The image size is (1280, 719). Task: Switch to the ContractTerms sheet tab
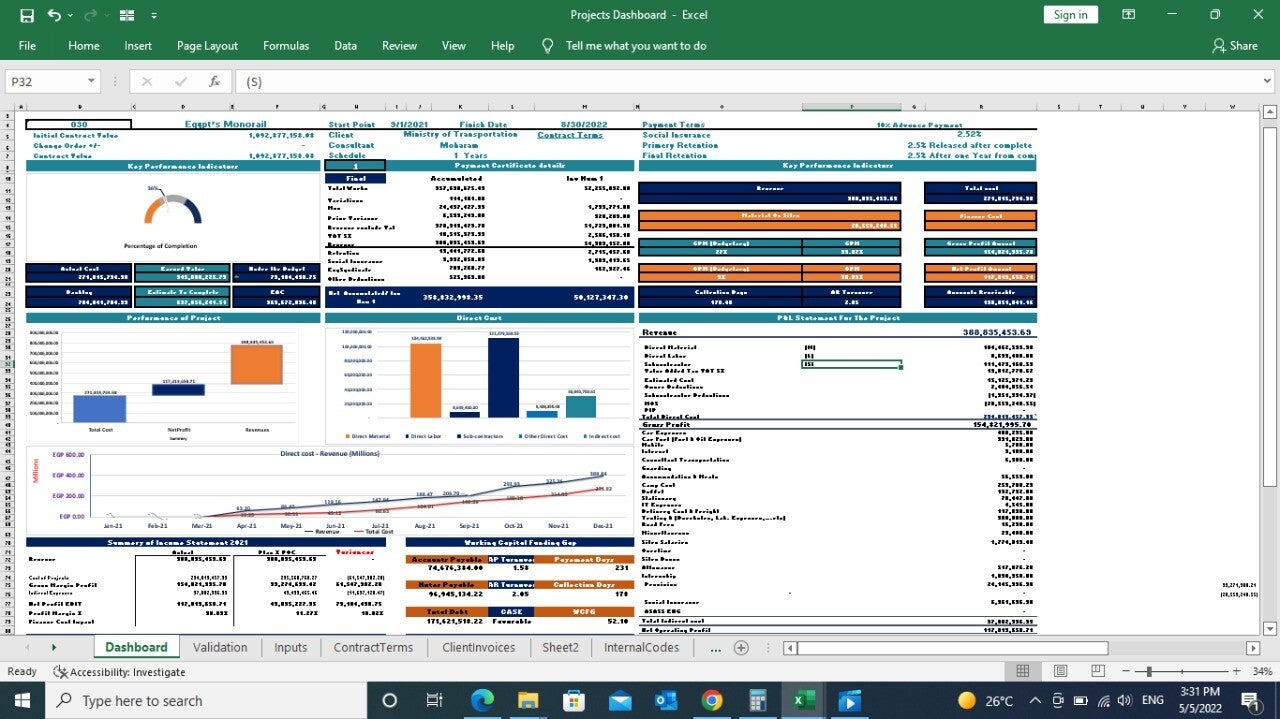[373, 648]
